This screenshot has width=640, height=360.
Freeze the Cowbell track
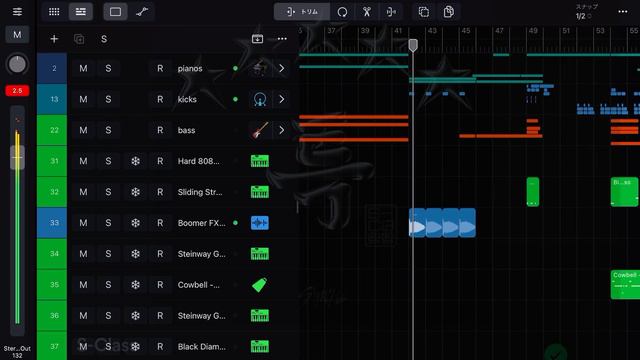[x=136, y=285]
